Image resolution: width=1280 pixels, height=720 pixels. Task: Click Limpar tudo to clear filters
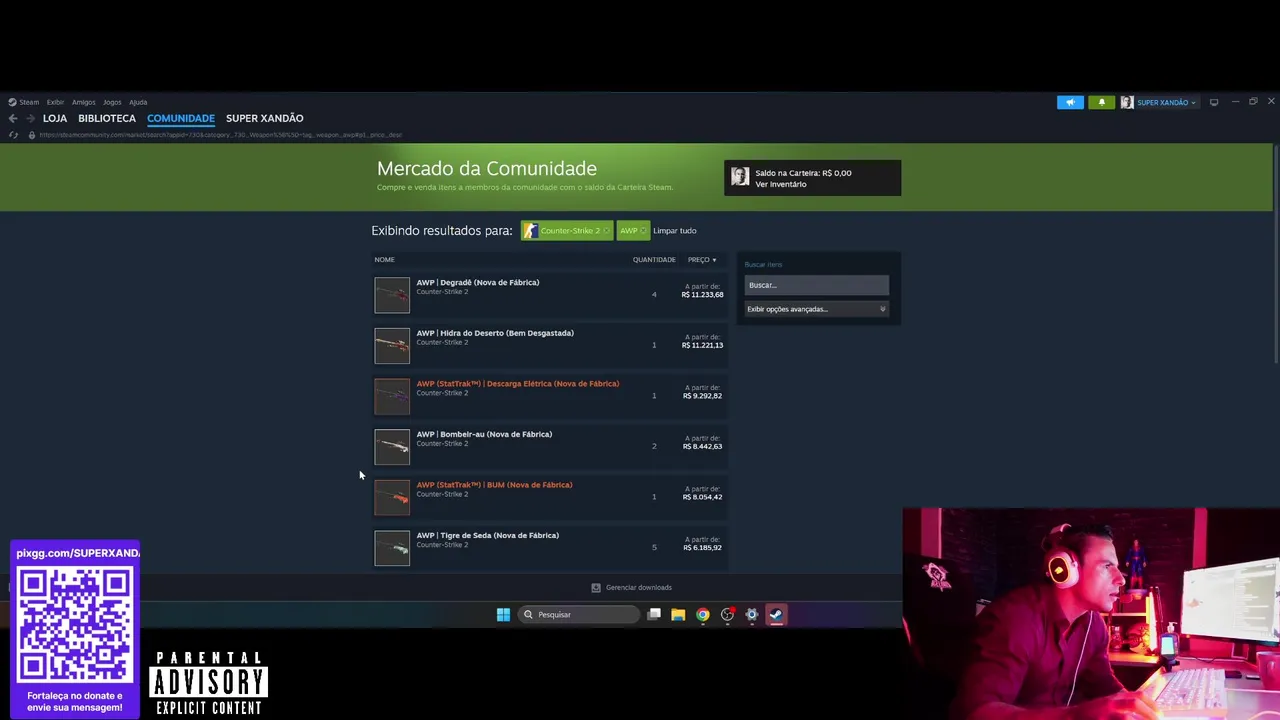coord(675,231)
